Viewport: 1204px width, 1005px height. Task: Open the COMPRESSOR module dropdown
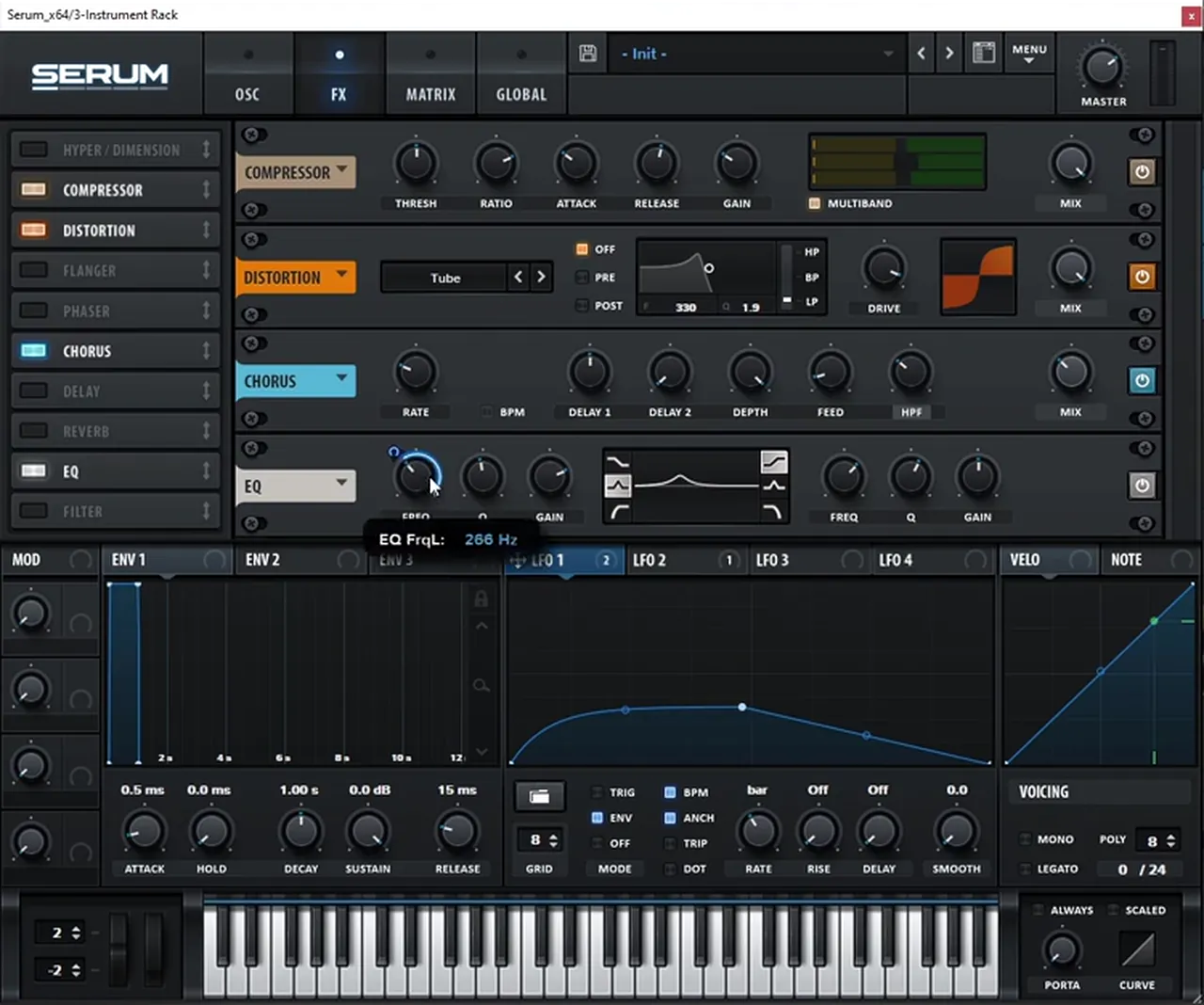tap(295, 172)
